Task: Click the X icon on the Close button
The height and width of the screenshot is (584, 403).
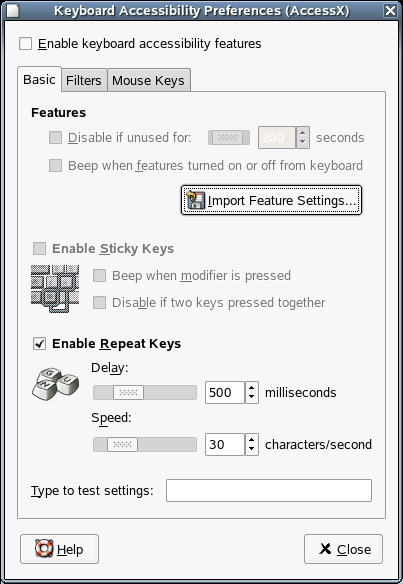Action: (x=325, y=549)
